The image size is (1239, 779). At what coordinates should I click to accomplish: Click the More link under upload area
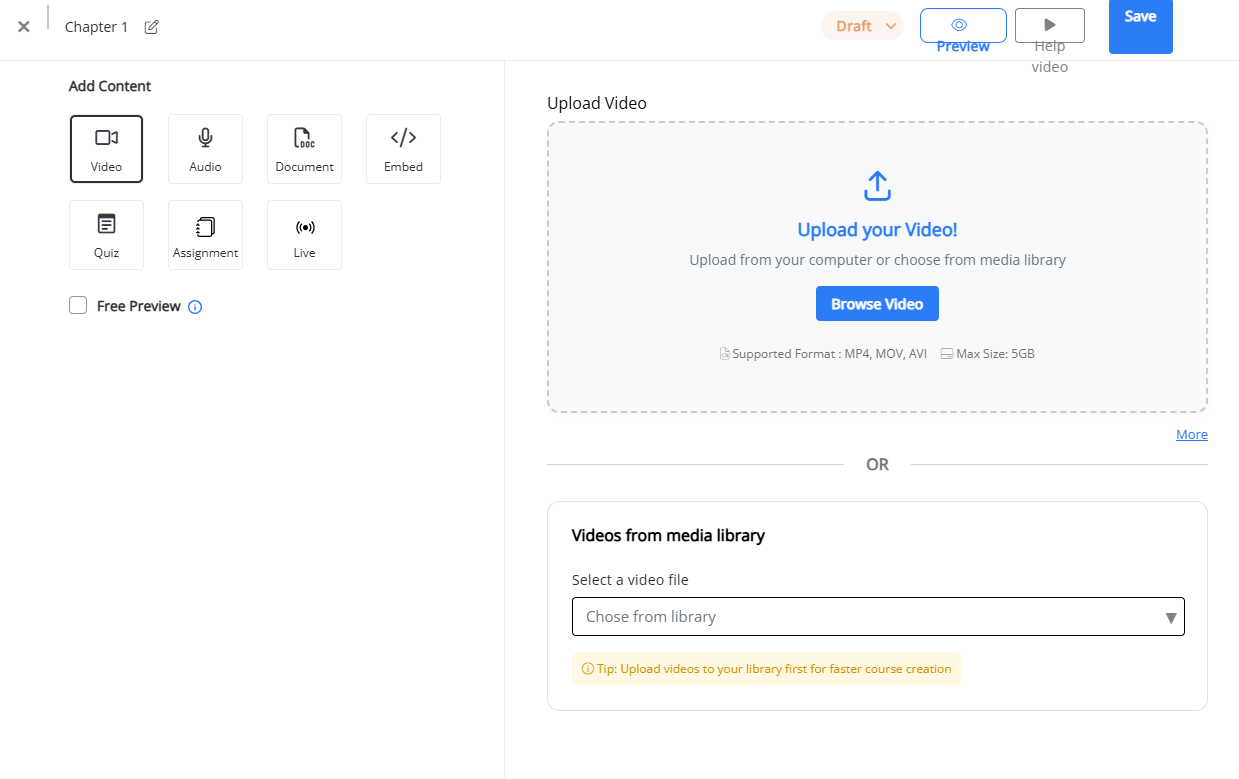[x=1191, y=435]
